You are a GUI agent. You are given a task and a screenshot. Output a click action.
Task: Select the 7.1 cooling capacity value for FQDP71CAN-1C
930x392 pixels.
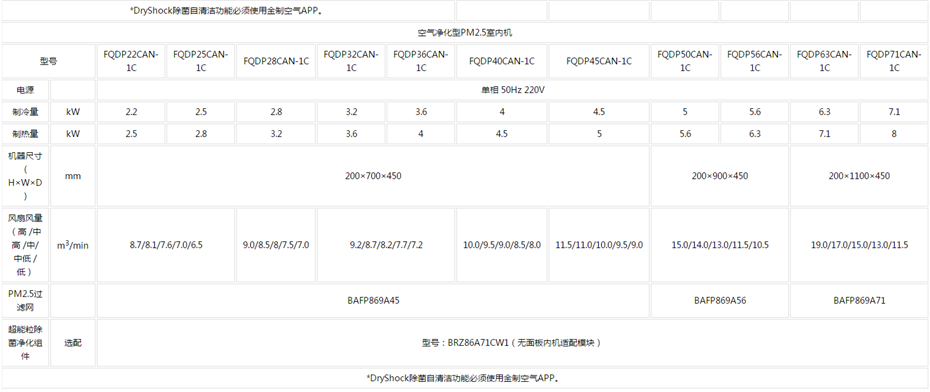click(894, 112)
